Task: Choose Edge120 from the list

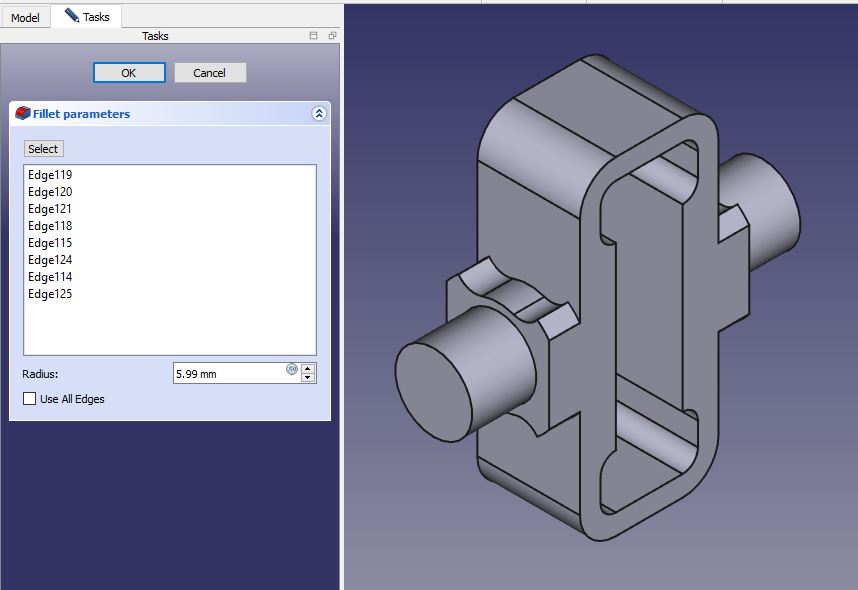Action: (x=50, y=192)
